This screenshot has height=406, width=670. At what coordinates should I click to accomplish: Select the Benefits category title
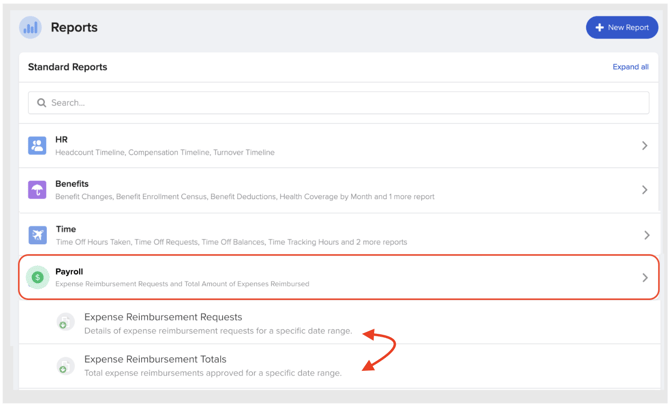click(x=72, y=184)
